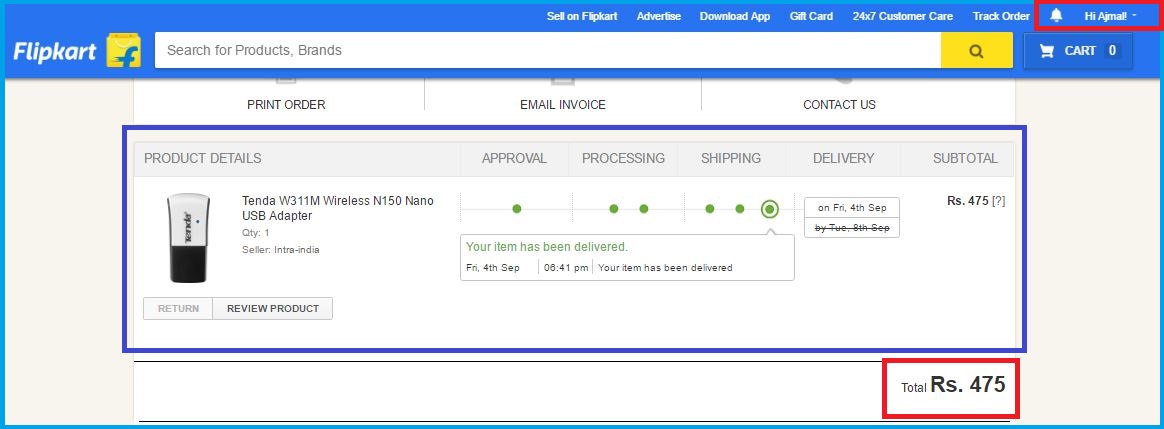Screen dimensions: 1164x429
Task: Click the PRINT ORDER option
Action: pos(286,105)
